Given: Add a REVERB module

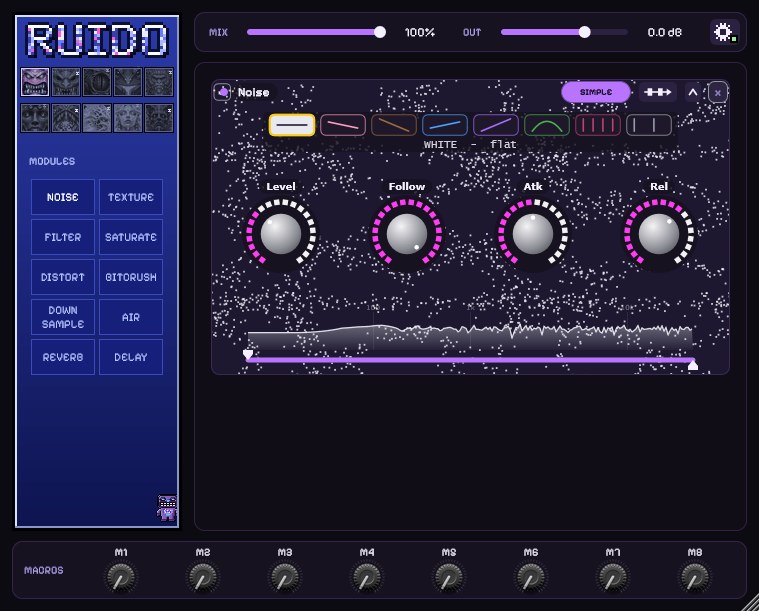Looking at the screenshot, I should pyautogui.click(x=63, y=357).
